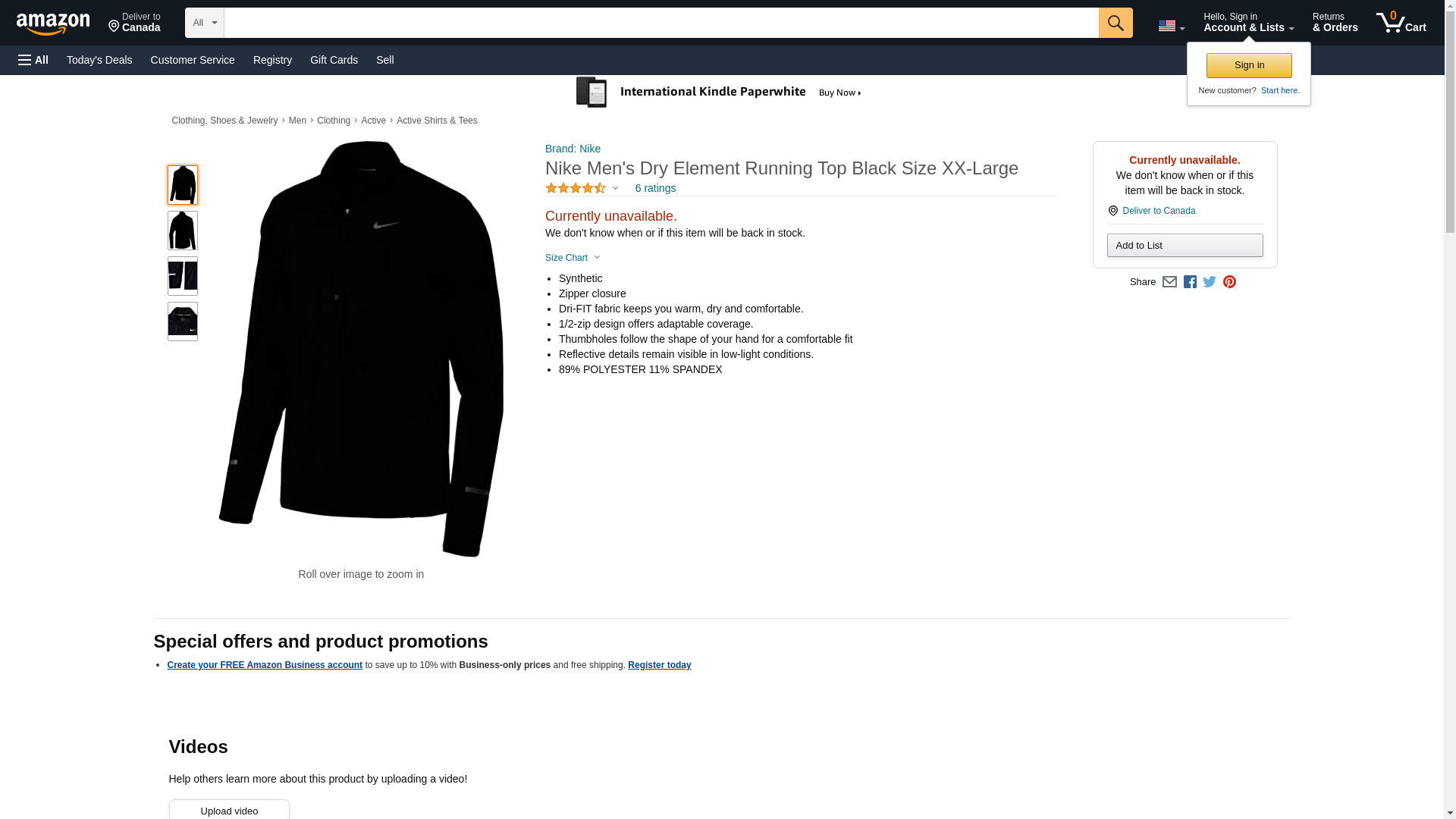Go to Amazon home logo
This screenshot has height=819, width=1456.
(53, 24)
